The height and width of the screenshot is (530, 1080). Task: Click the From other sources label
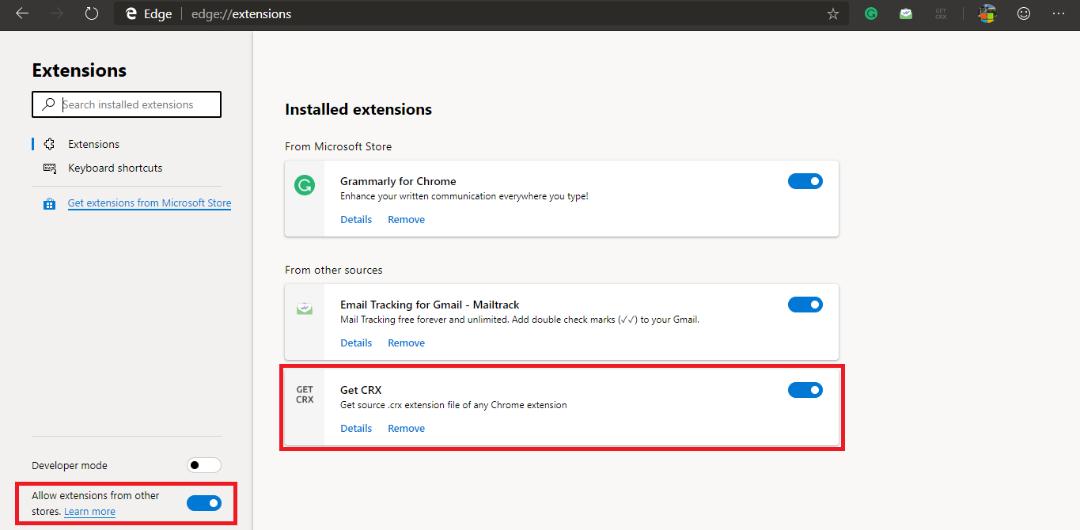pyautogui.click(x=333, y=270)
